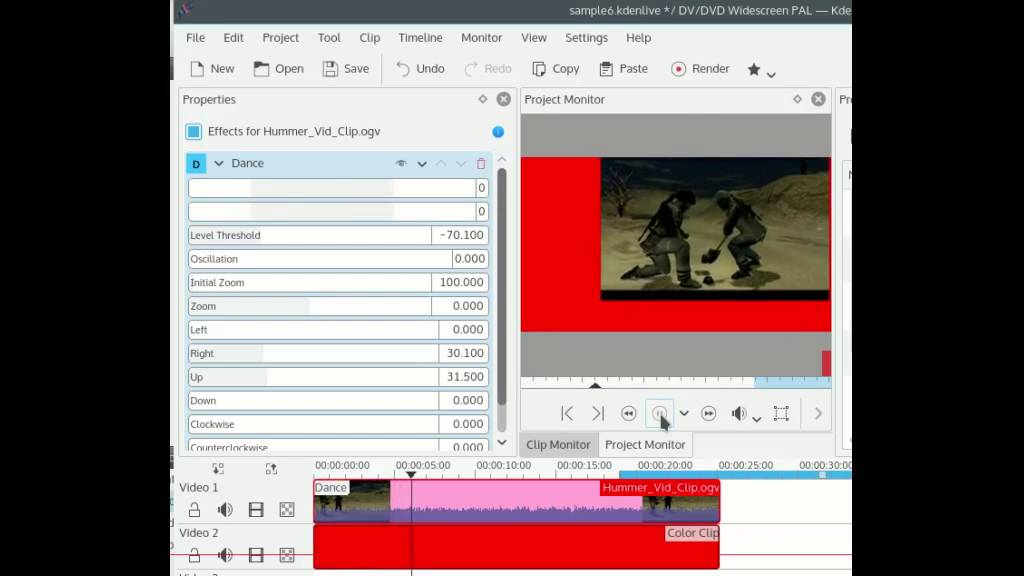
Task: Select the red Color Clip in timeline
Action: (517, 547)
